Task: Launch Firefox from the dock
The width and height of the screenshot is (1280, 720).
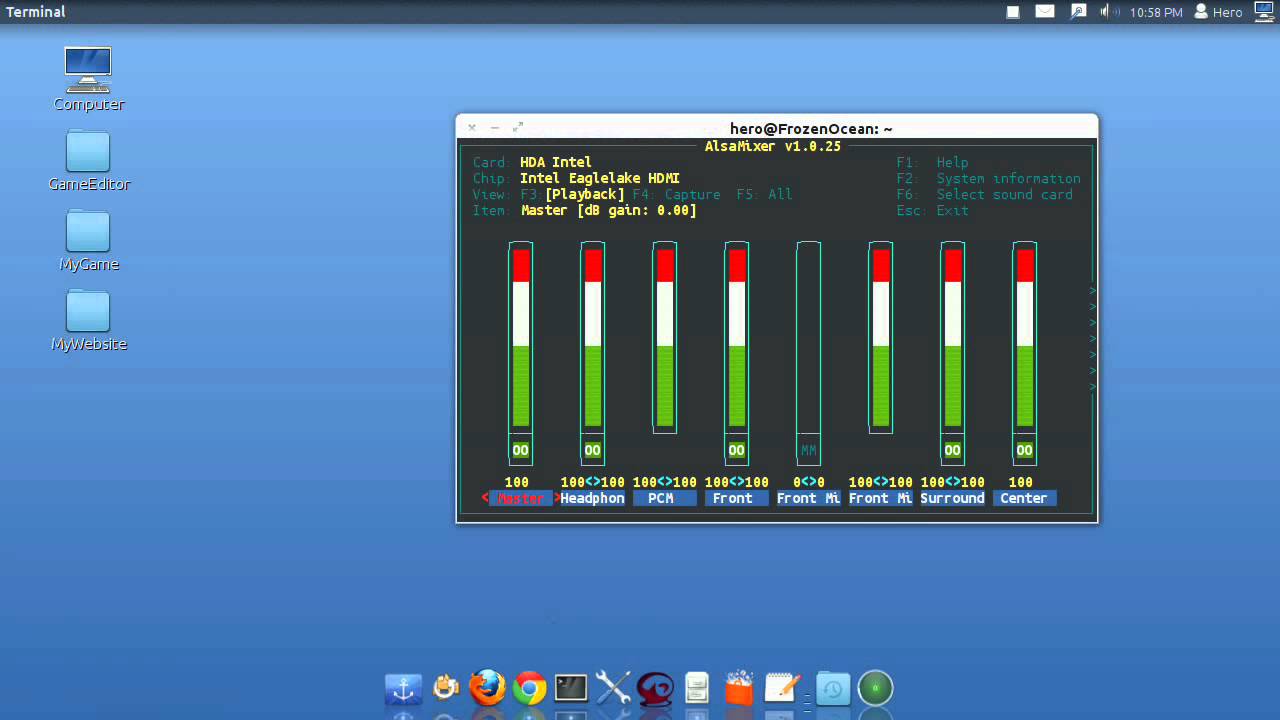Action: coord(487,688)
